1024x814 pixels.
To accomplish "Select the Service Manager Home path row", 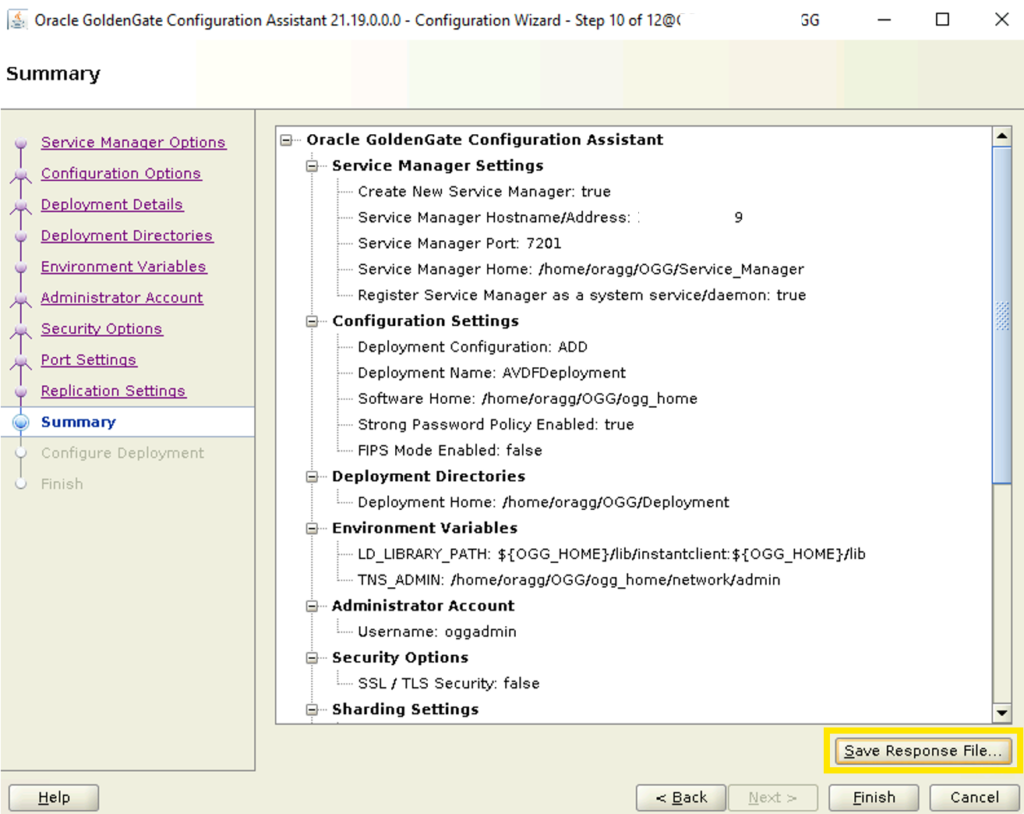I will point(581,269).
